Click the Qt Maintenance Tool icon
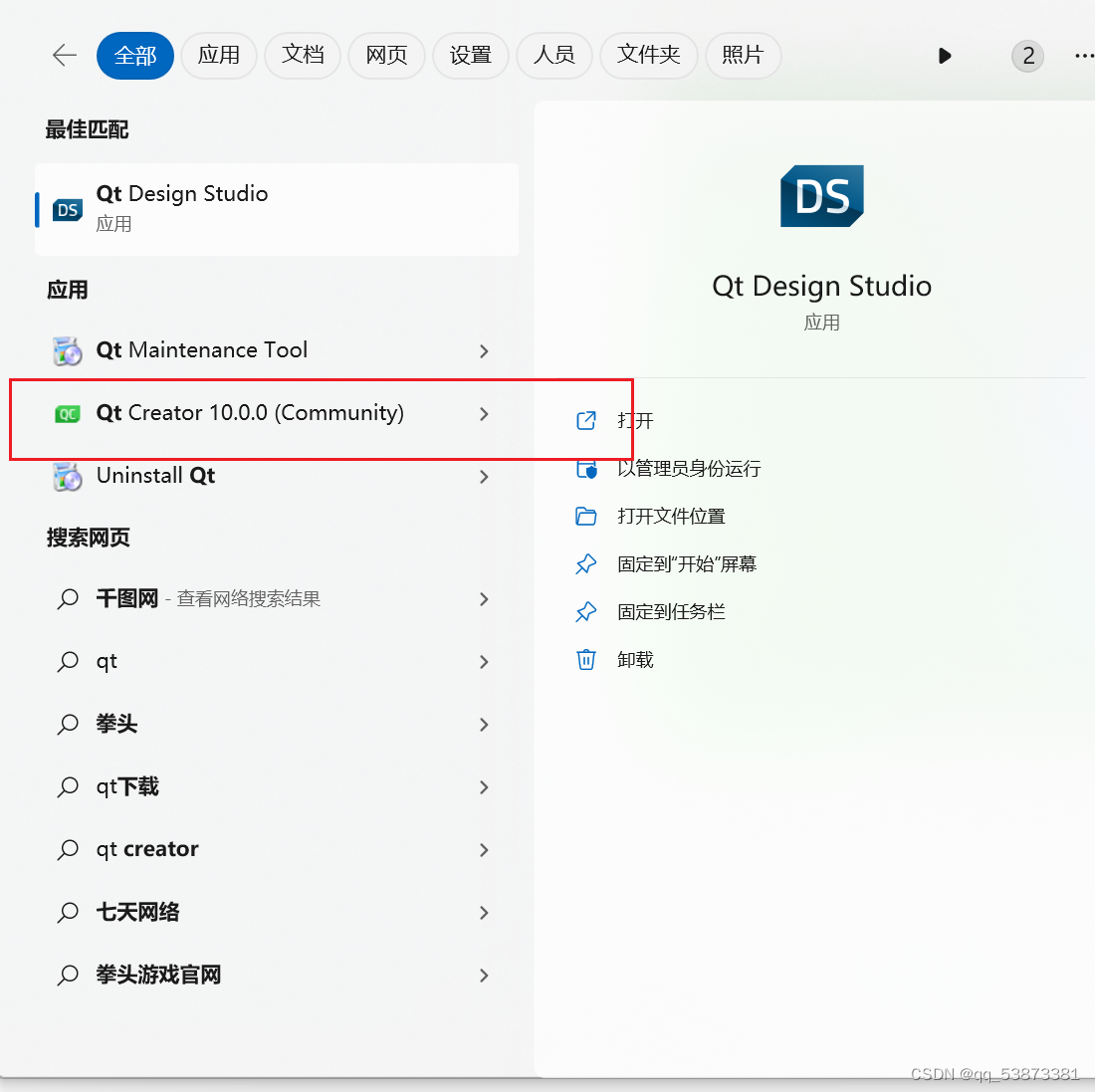 tap(67, 350)
